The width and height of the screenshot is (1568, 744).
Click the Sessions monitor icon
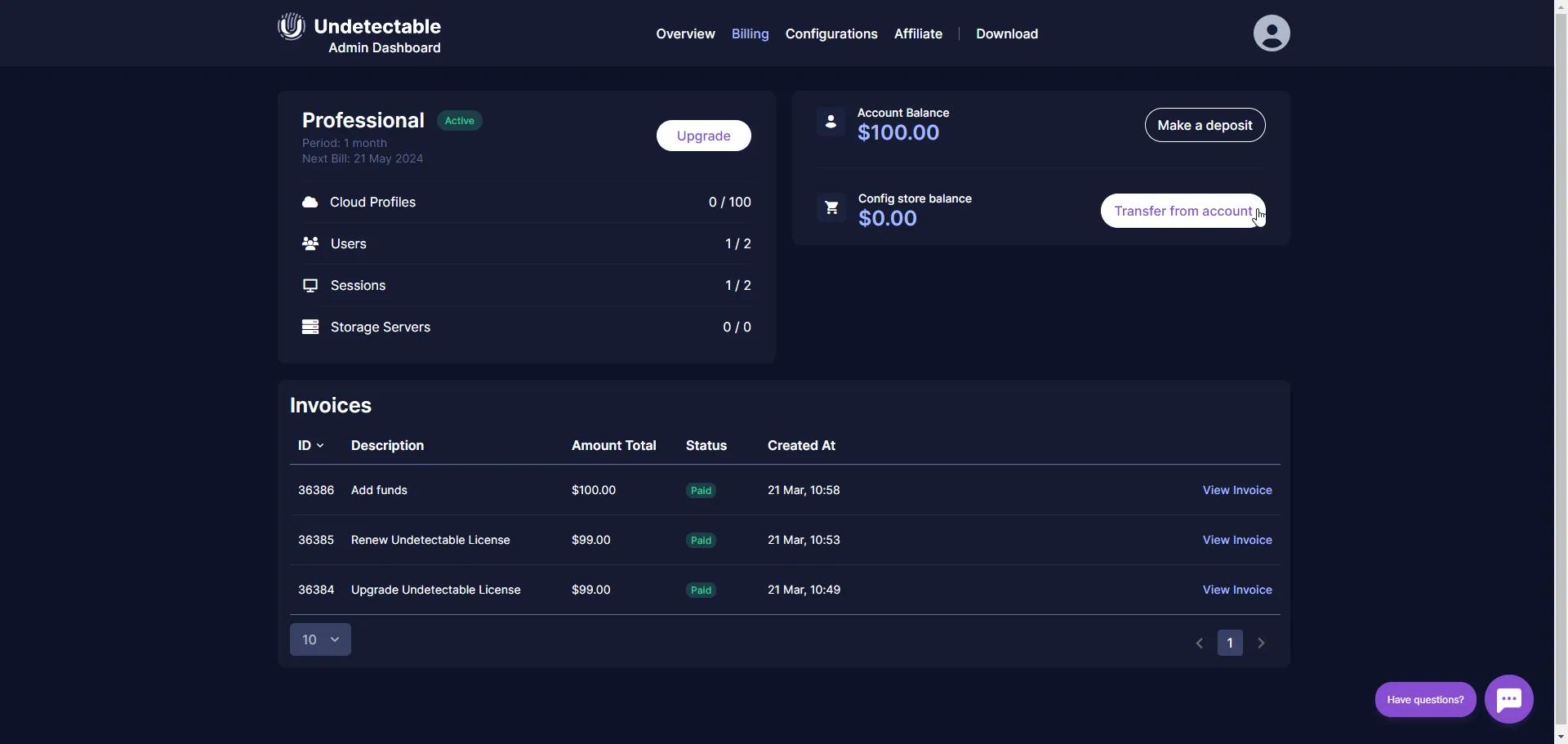[310, 285]
